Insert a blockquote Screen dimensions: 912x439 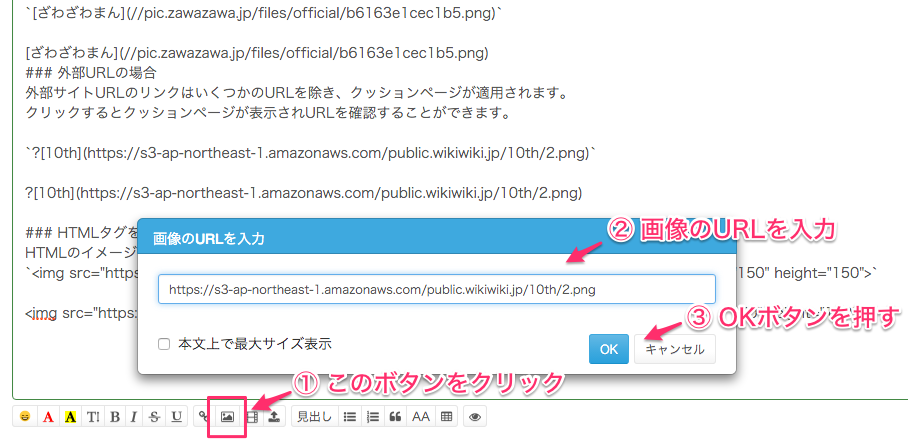click(395, 417)
